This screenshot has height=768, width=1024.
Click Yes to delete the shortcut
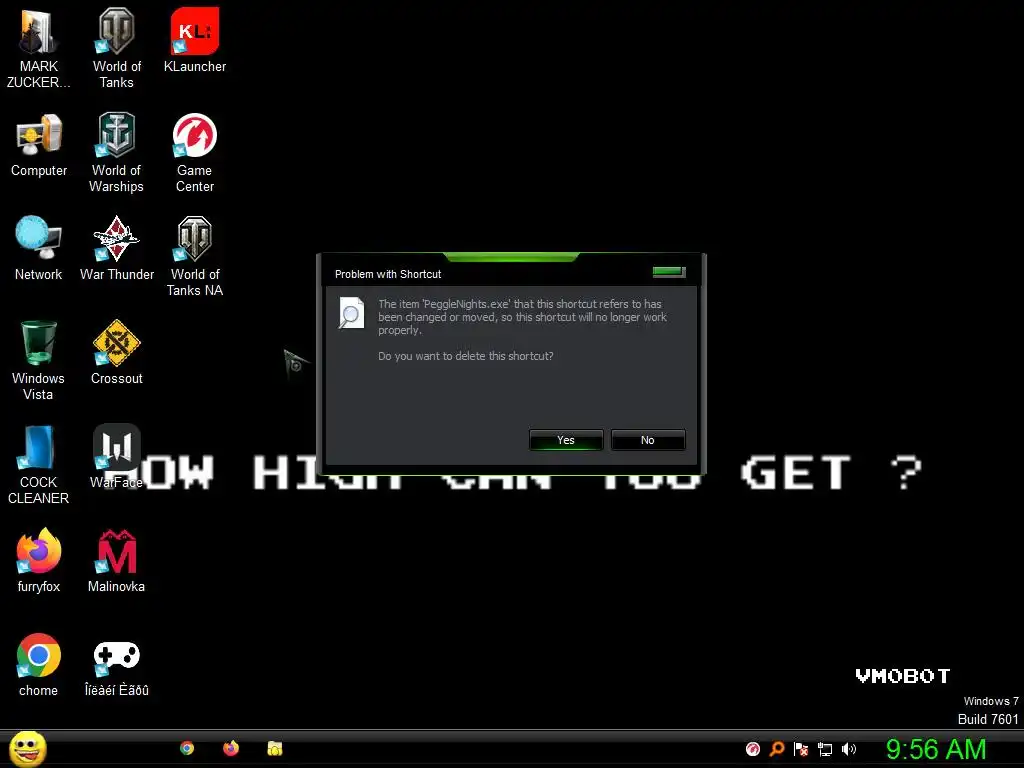(566, 440)
